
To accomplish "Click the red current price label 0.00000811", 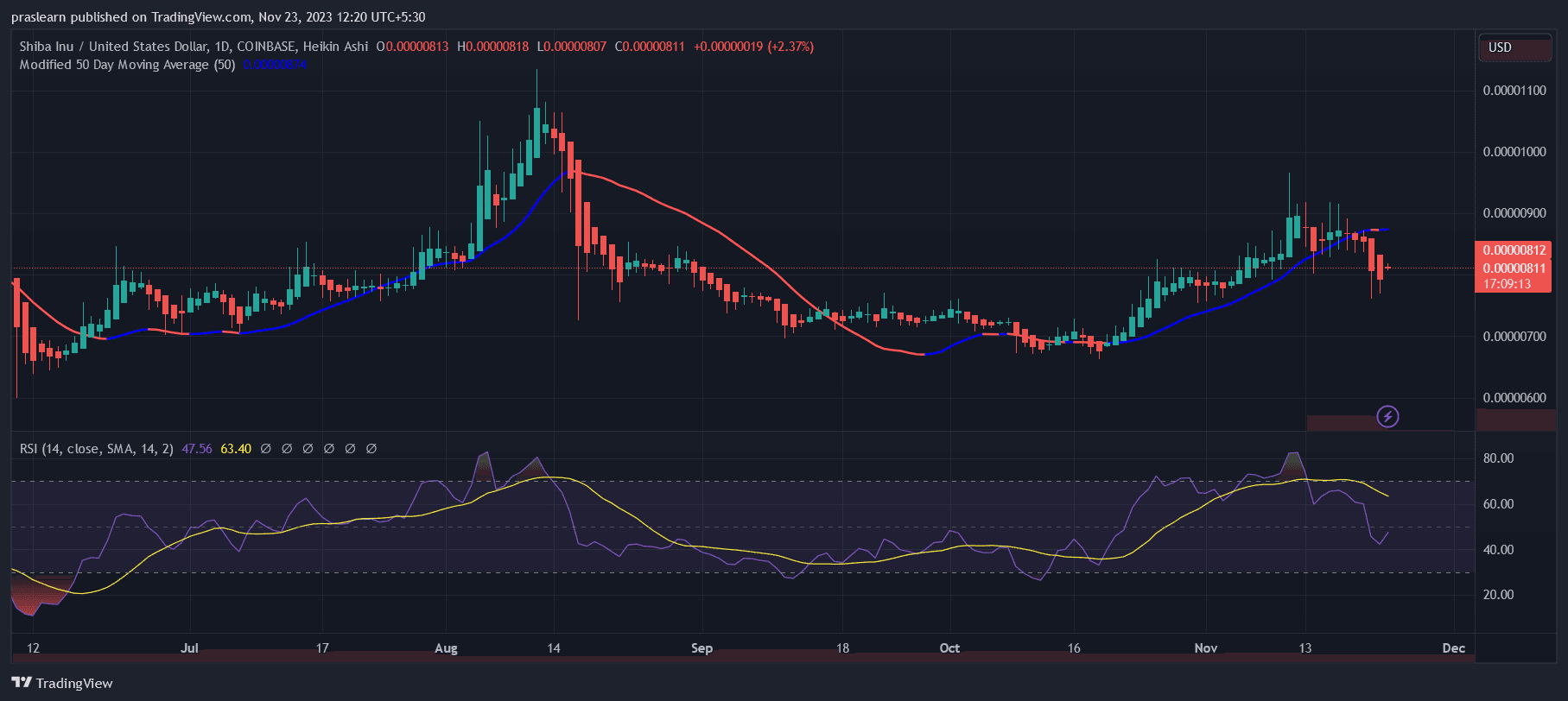I will click(x=1514, y=268).
